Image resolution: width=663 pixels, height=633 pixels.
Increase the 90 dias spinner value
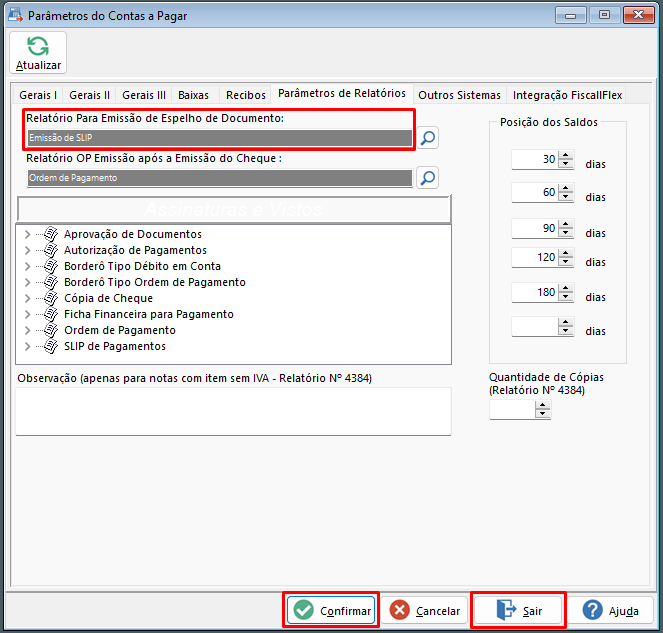click(x=566, y=224)
